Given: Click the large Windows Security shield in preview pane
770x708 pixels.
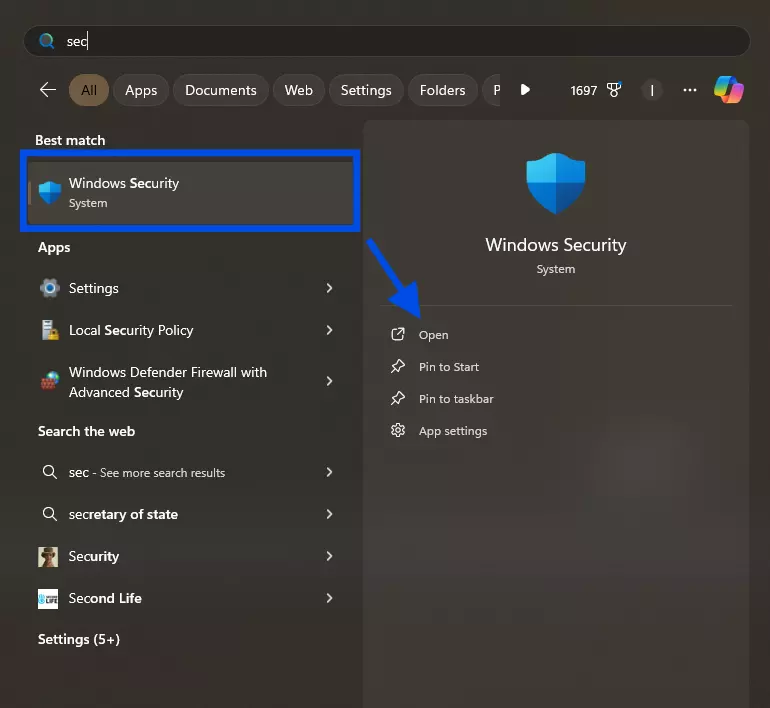Looking at the screenshot, I should [x=556, y=183].
